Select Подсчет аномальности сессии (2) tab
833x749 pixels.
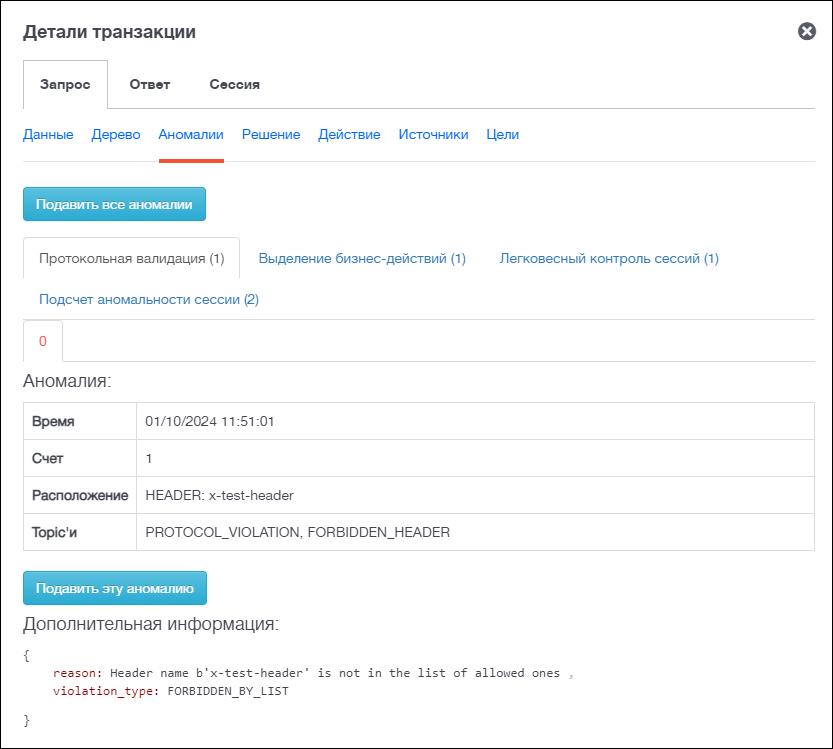[x=149, y=300]
